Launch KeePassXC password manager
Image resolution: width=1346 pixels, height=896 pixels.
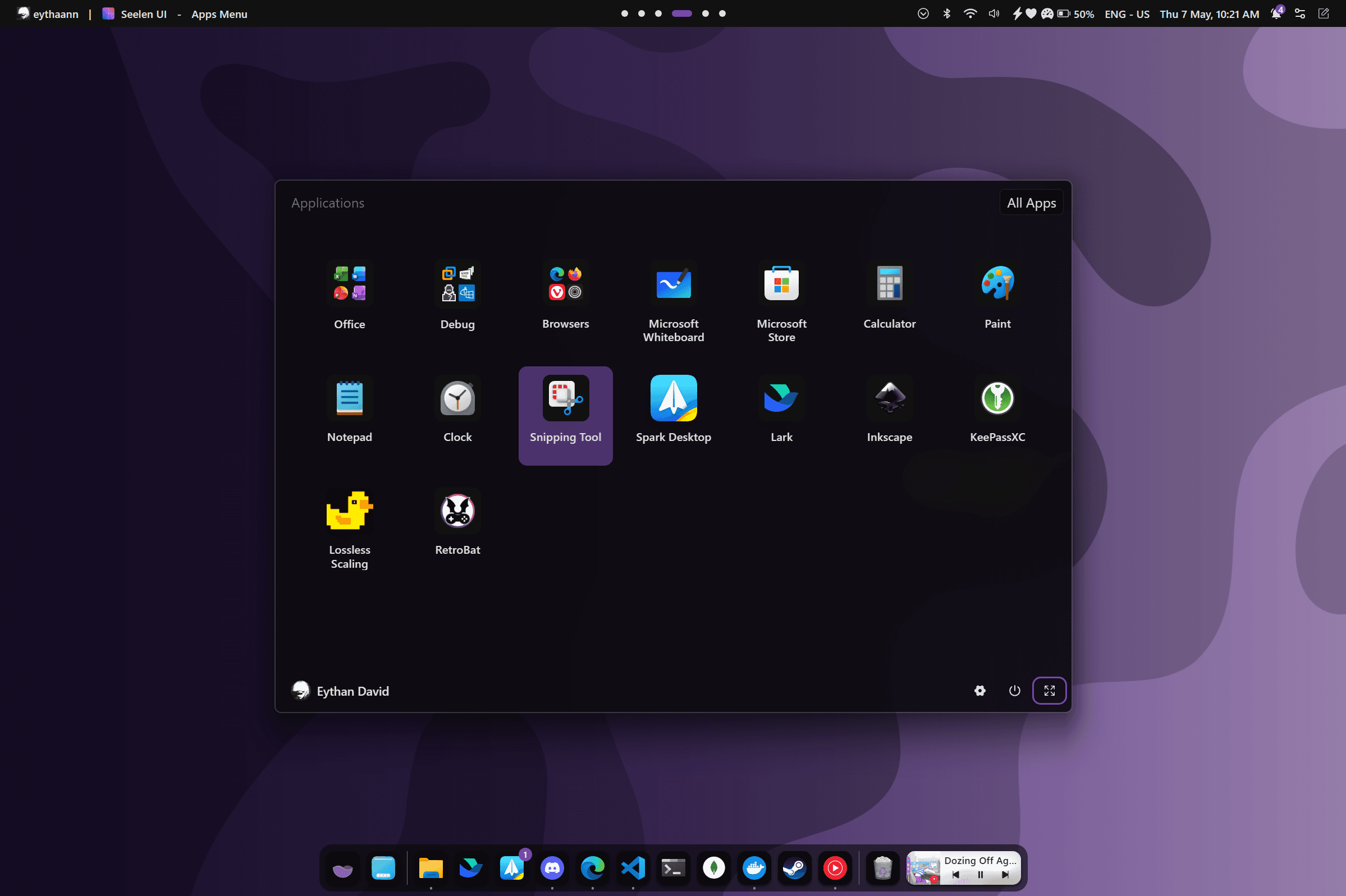tap(997, 410)
